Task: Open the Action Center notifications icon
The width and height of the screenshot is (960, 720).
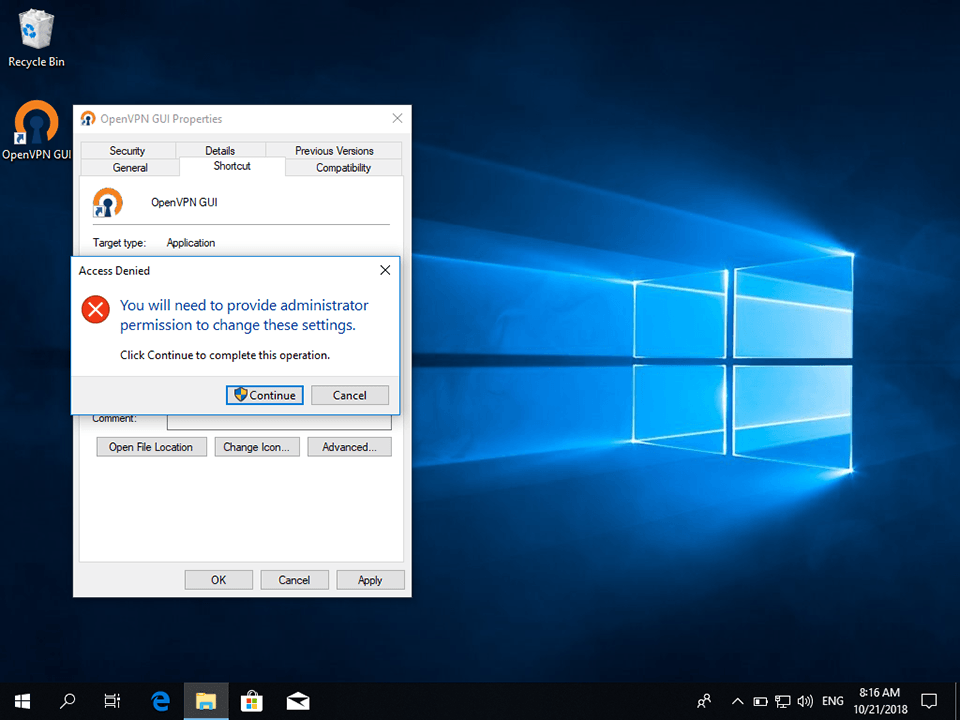Action: [x=929, y=701]
